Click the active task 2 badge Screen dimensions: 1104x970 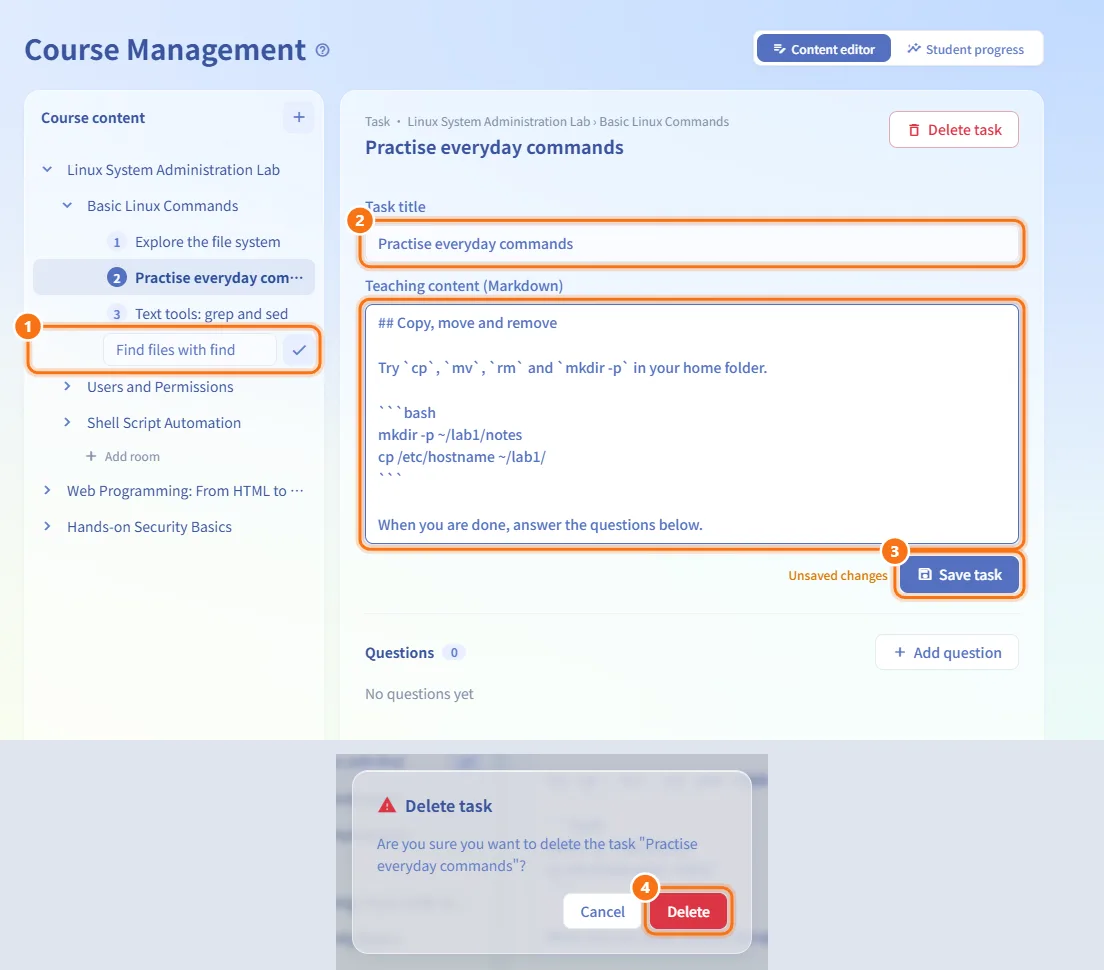click(x=116, y=278)
